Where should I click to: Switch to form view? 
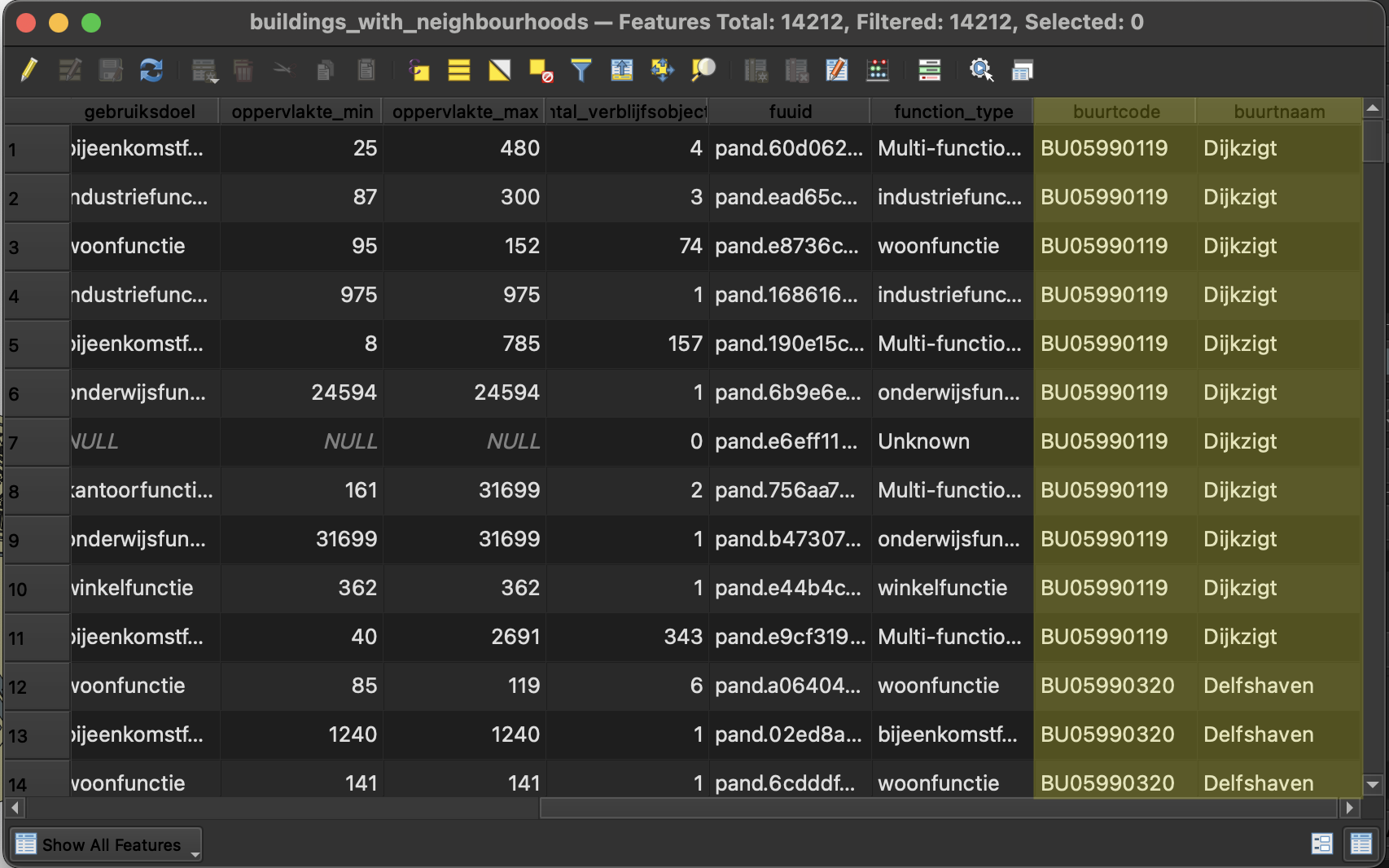coord(1321,844)
